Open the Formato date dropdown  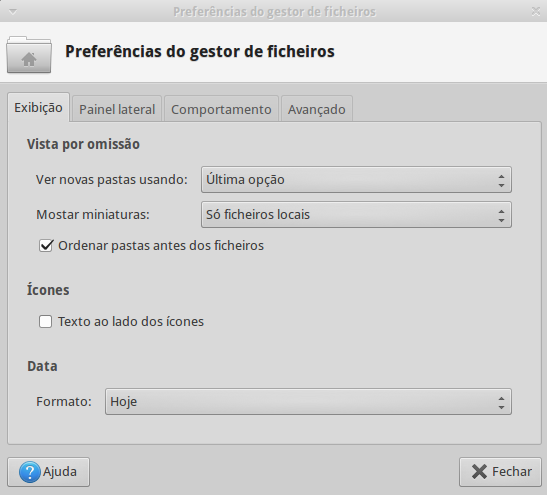(308, 402)
